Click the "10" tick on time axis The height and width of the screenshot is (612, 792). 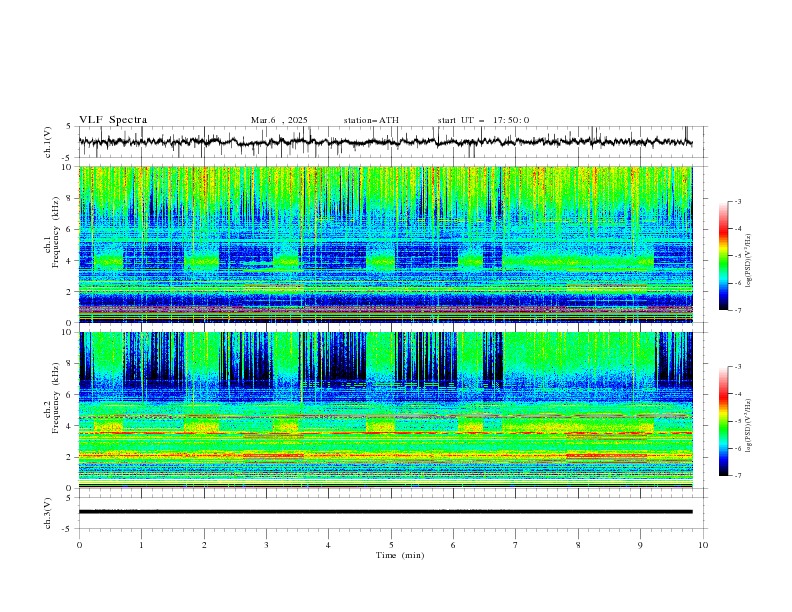point(703,545)
